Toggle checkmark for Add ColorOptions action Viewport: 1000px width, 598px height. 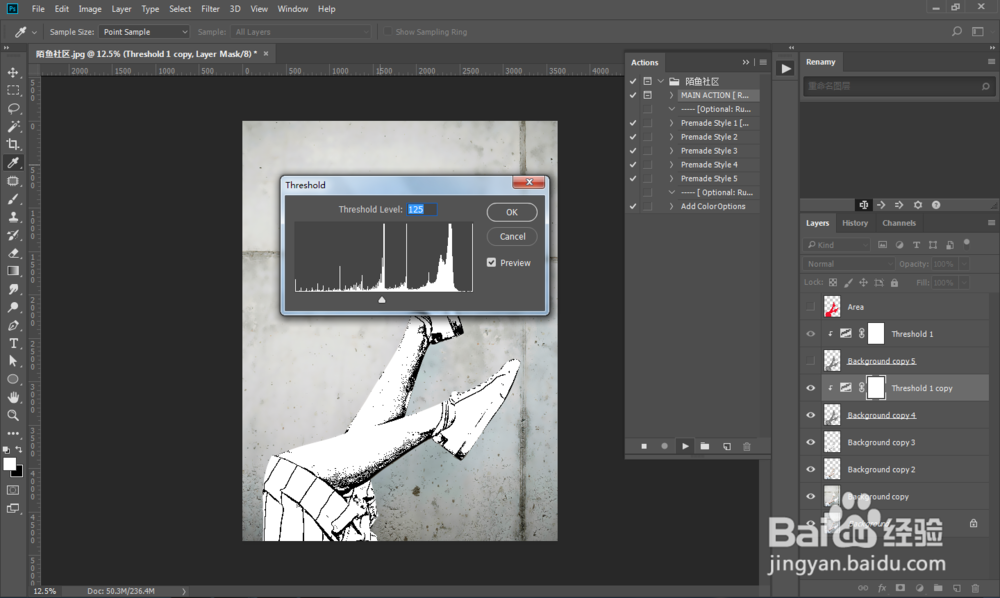pos(633,206)
